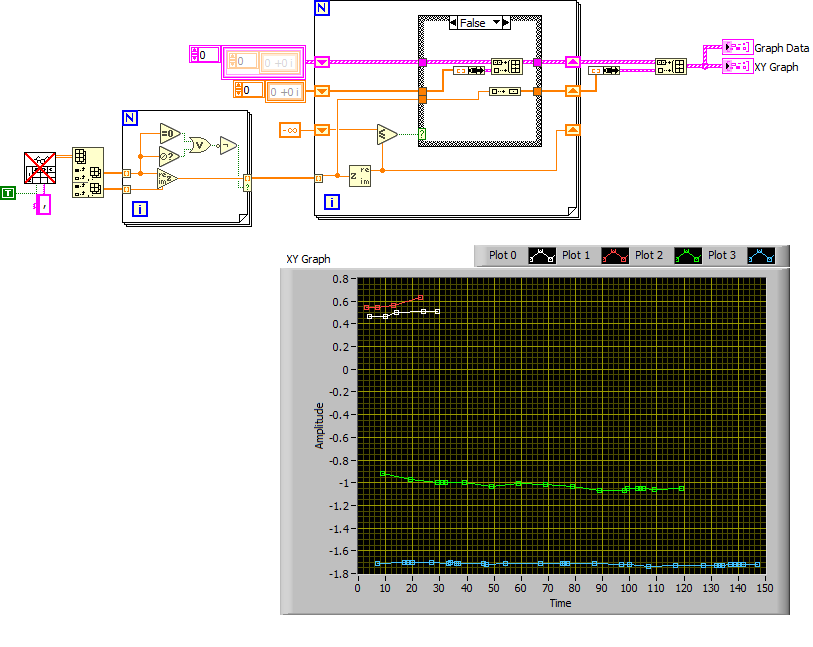
Task: Click the iteration terminal of small loop
Action: pos(140,209)
